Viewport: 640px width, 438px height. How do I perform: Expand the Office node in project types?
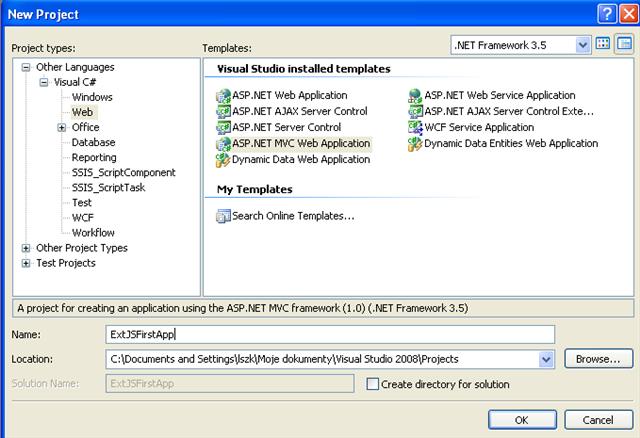point(61,128)
